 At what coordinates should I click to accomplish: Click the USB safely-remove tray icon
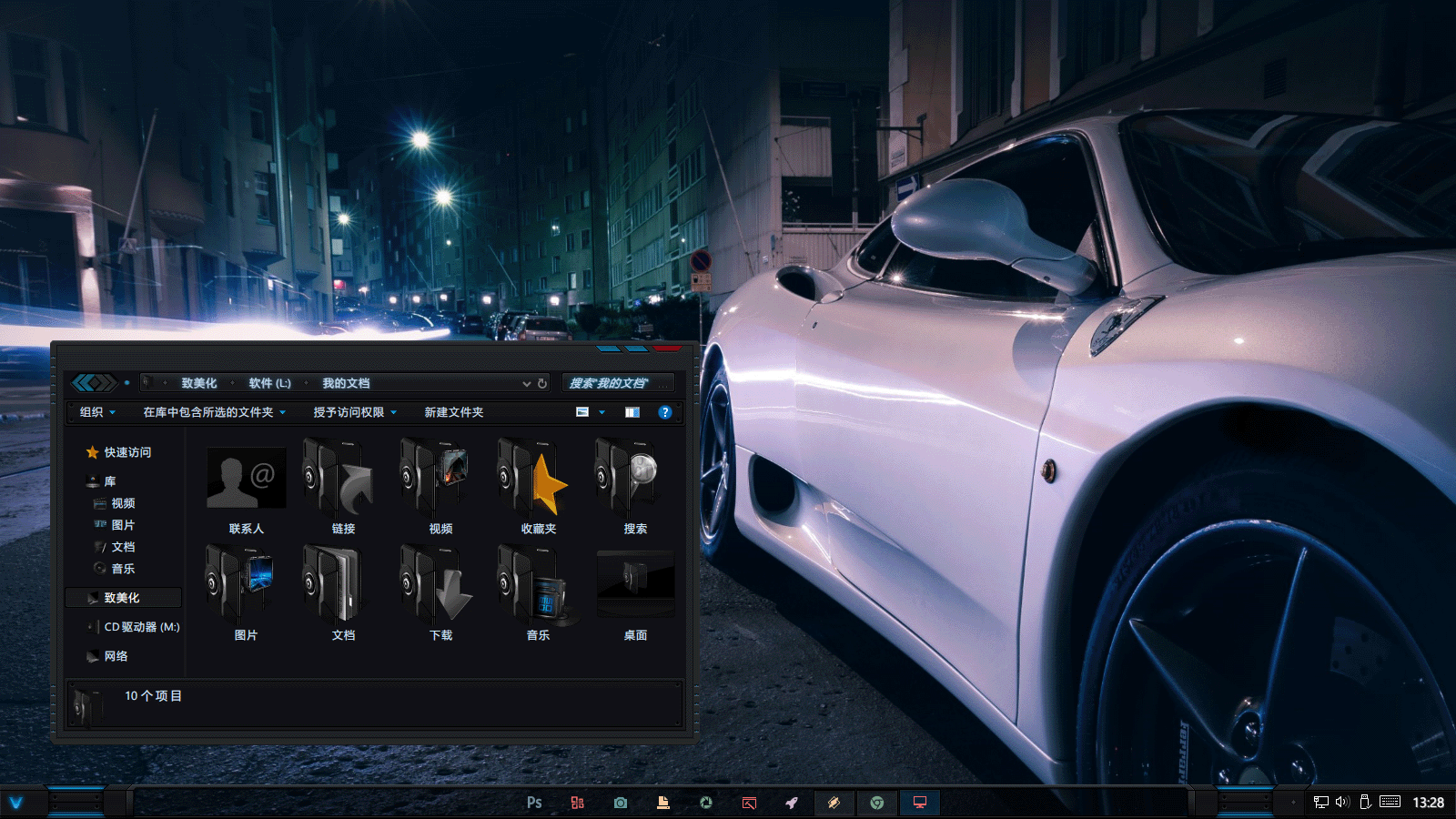pyautogui.click(x=1365, y=802)
